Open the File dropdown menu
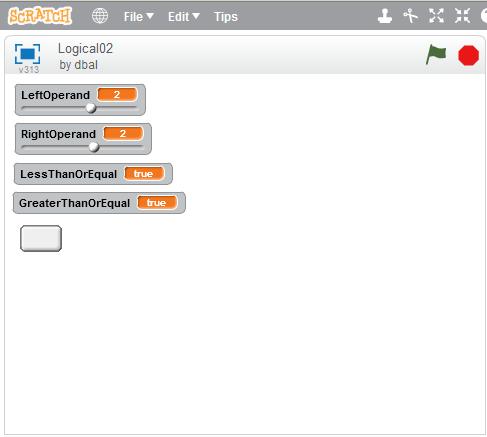 pos(138,17)
